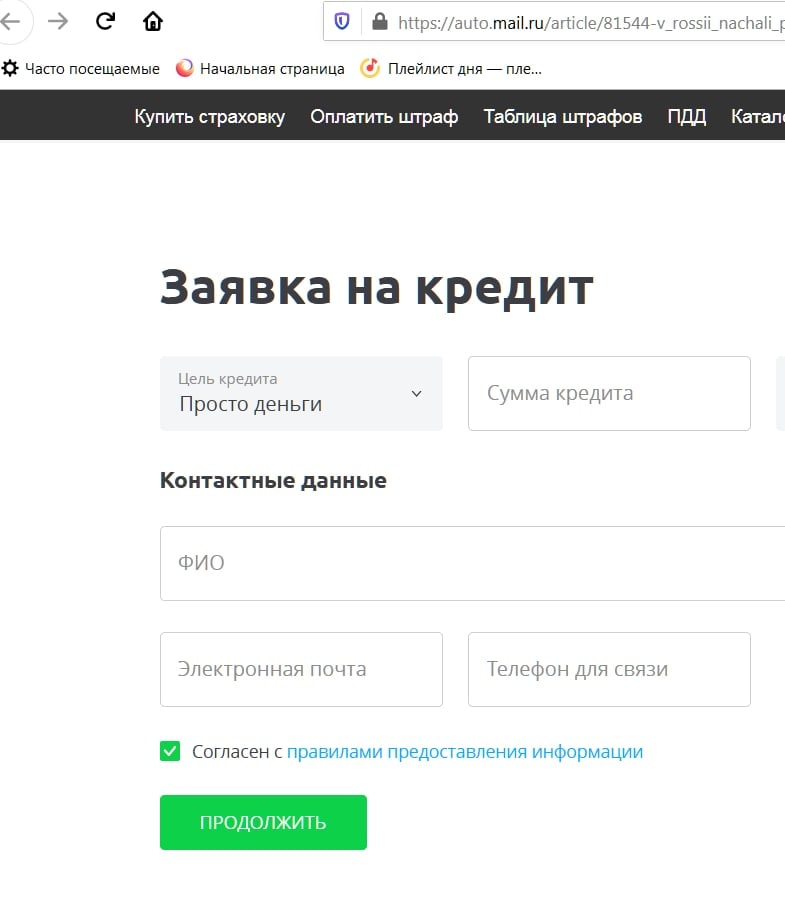View site security via the padlock icon
The width and height of the screenshot is (785, 919).
click(x=380, y=22)
